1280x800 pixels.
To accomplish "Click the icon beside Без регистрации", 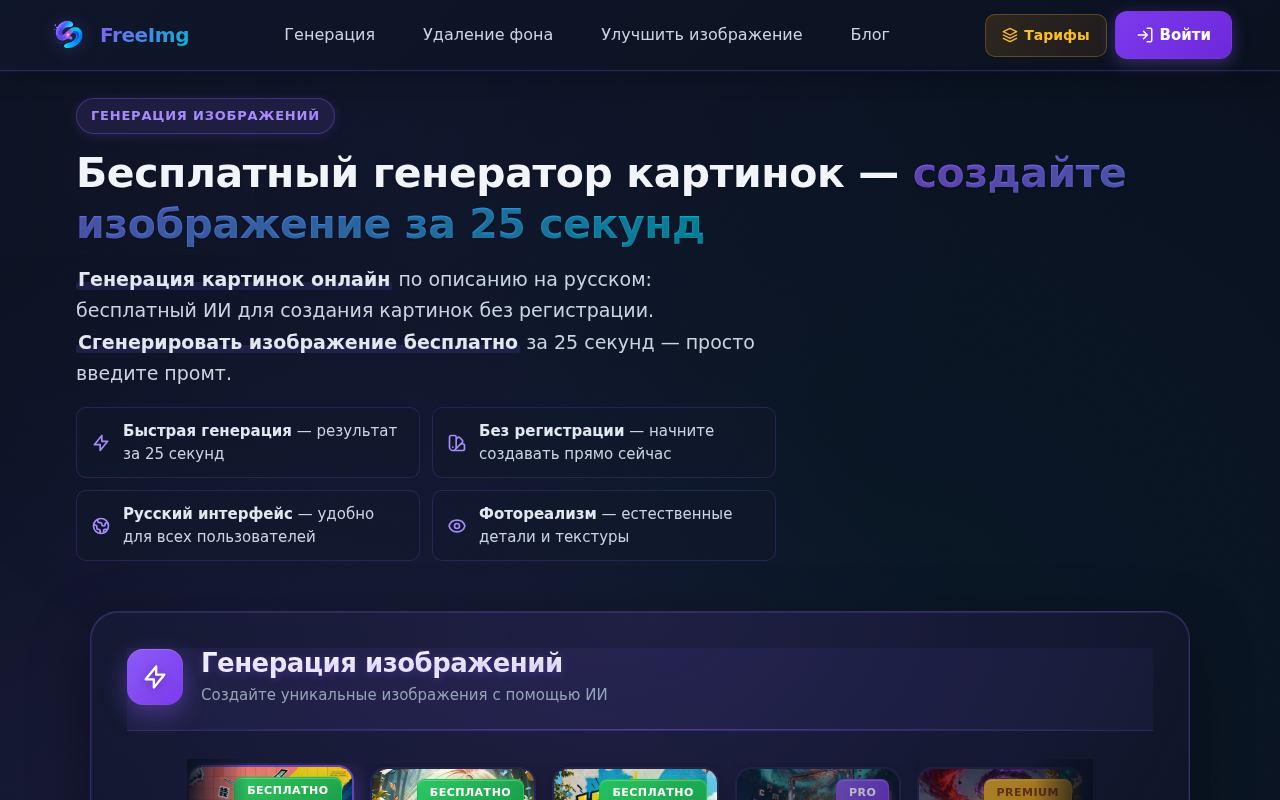I will [457, 443].
